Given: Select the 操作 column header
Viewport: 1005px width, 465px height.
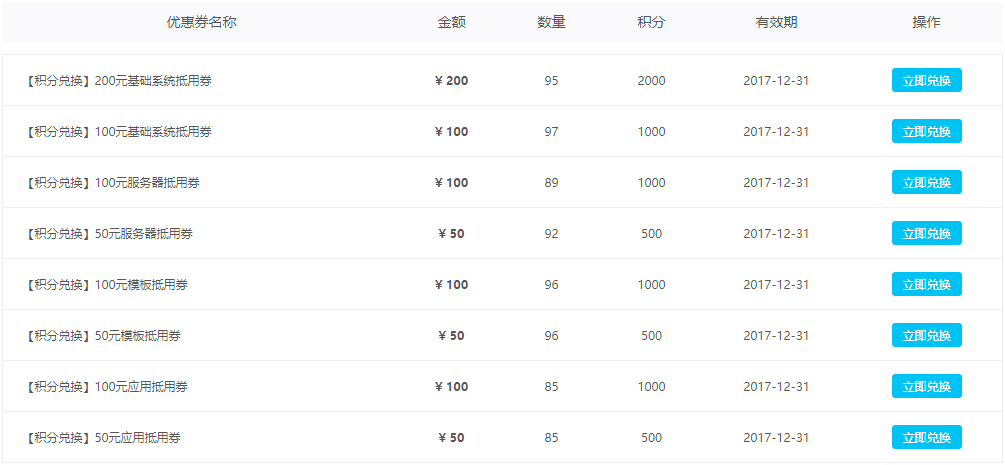Looking at the screenshot, I should pos(926,22).
